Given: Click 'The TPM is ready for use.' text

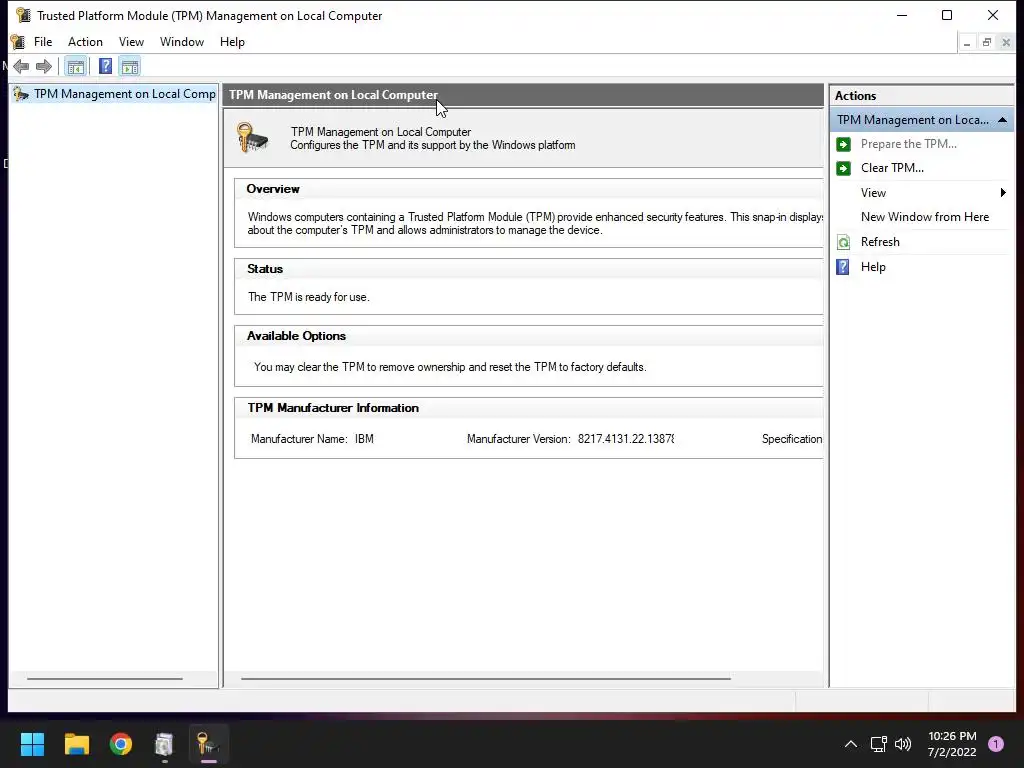Looking at the screenshot, I should pos(309,296).
